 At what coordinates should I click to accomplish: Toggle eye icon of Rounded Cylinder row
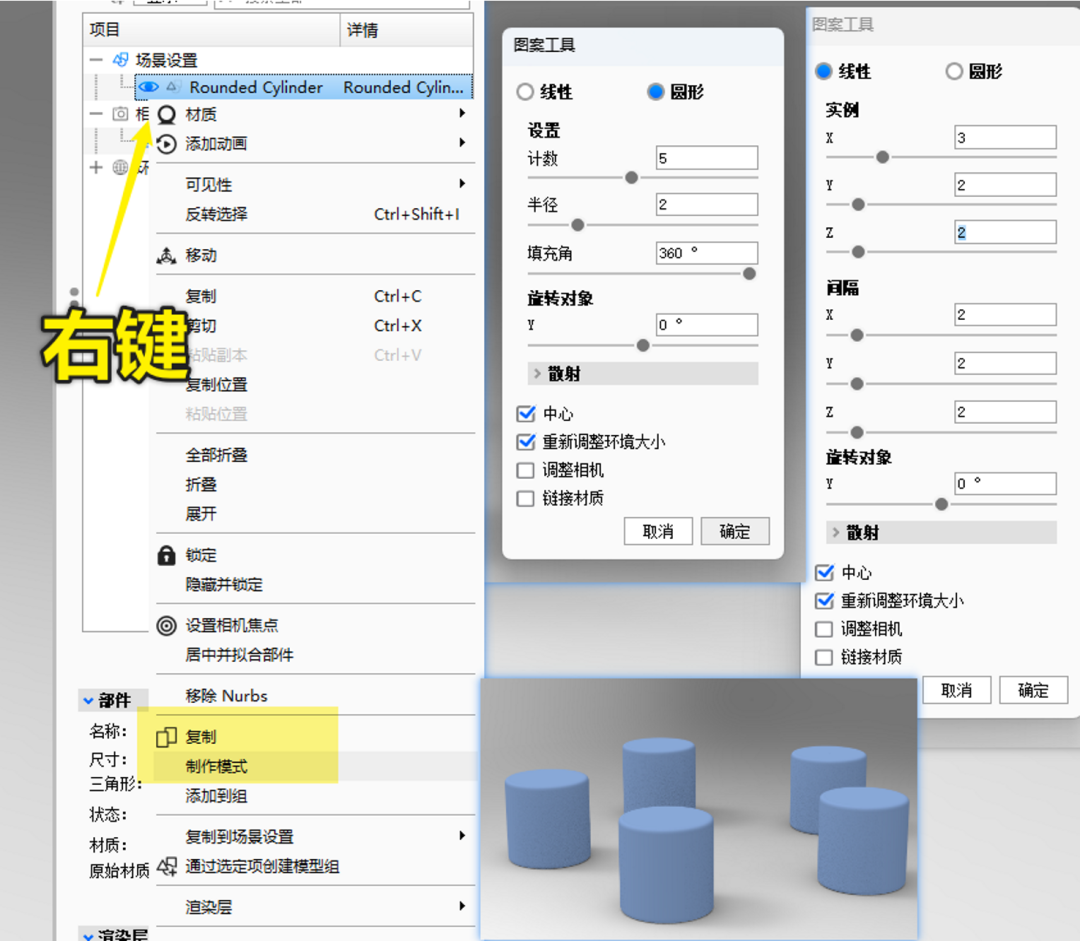click(x=149, y=87)
